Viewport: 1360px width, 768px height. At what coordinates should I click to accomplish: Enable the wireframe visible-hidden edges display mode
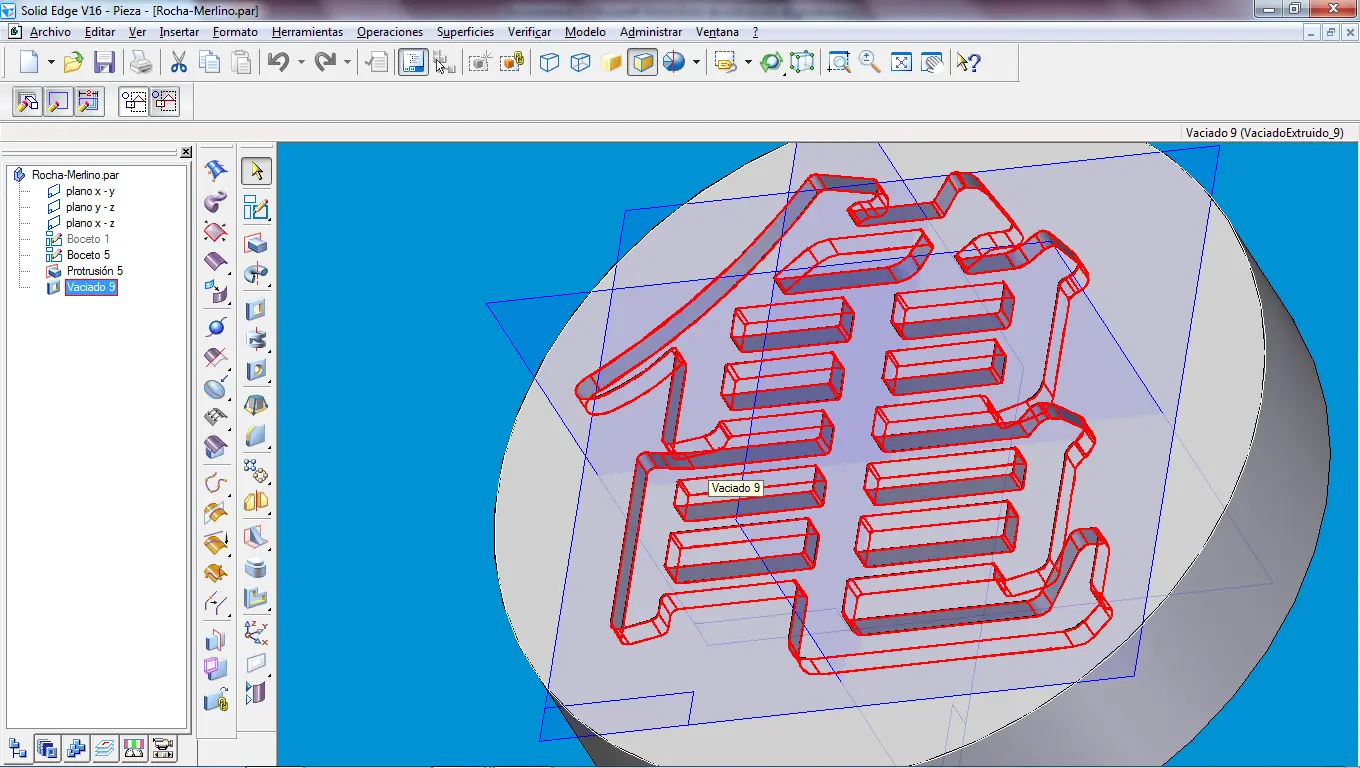[x=580, y=63]
